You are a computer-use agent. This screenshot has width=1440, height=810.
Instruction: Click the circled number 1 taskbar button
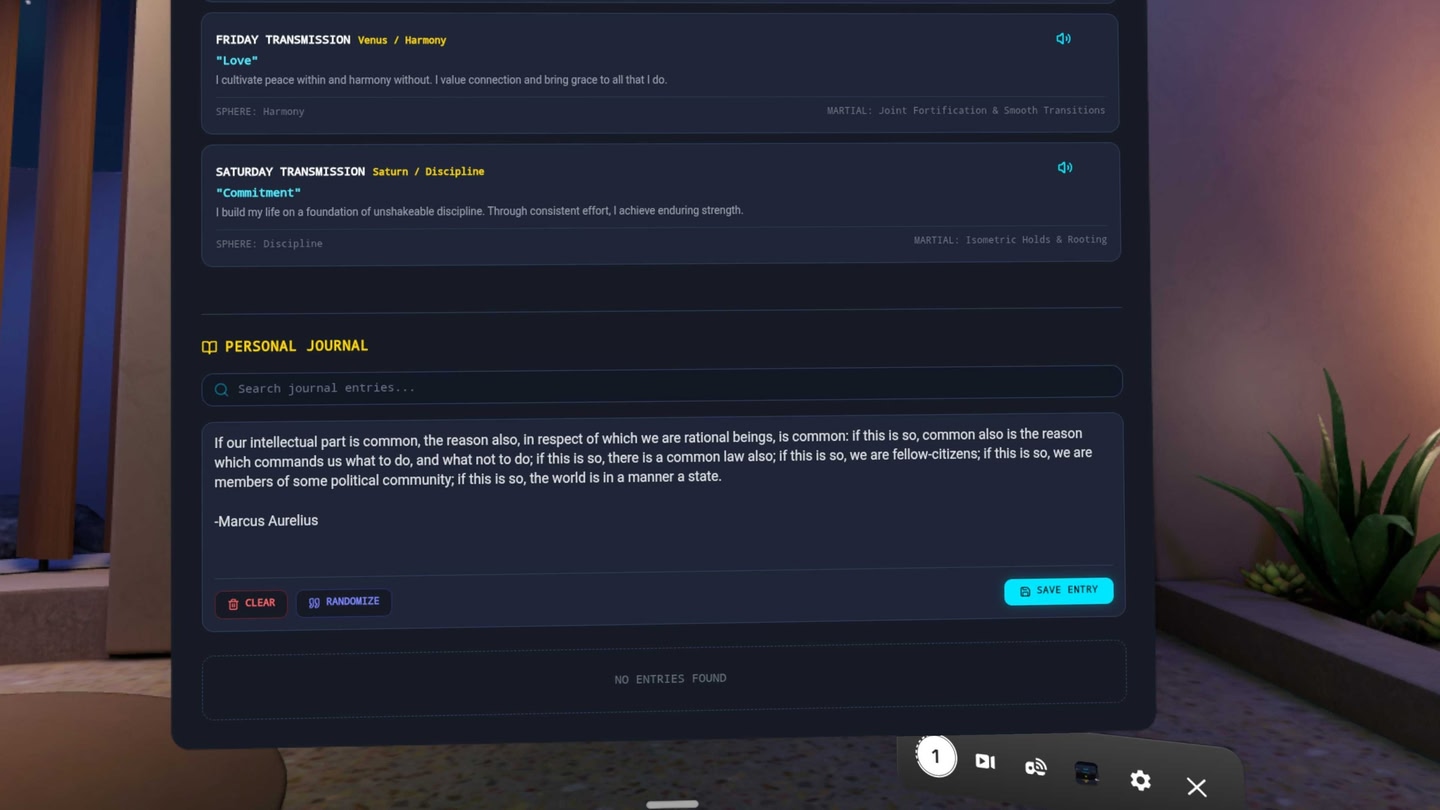[x=936, y=757]
